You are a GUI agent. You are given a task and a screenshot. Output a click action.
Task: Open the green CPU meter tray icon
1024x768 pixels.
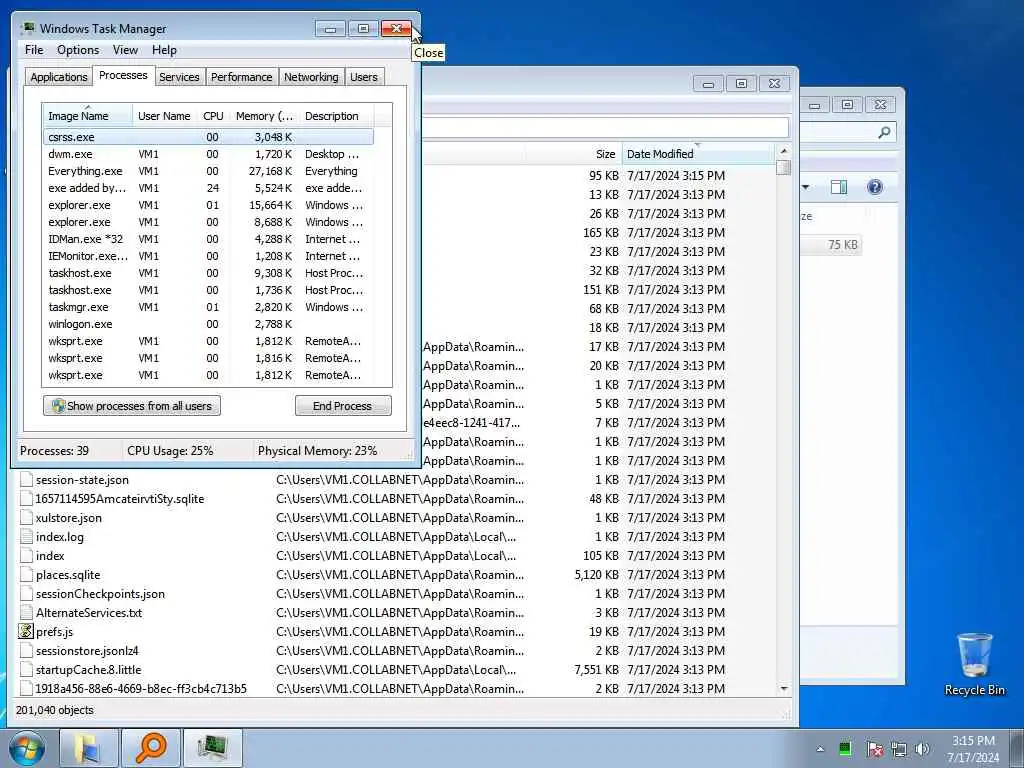845,749
